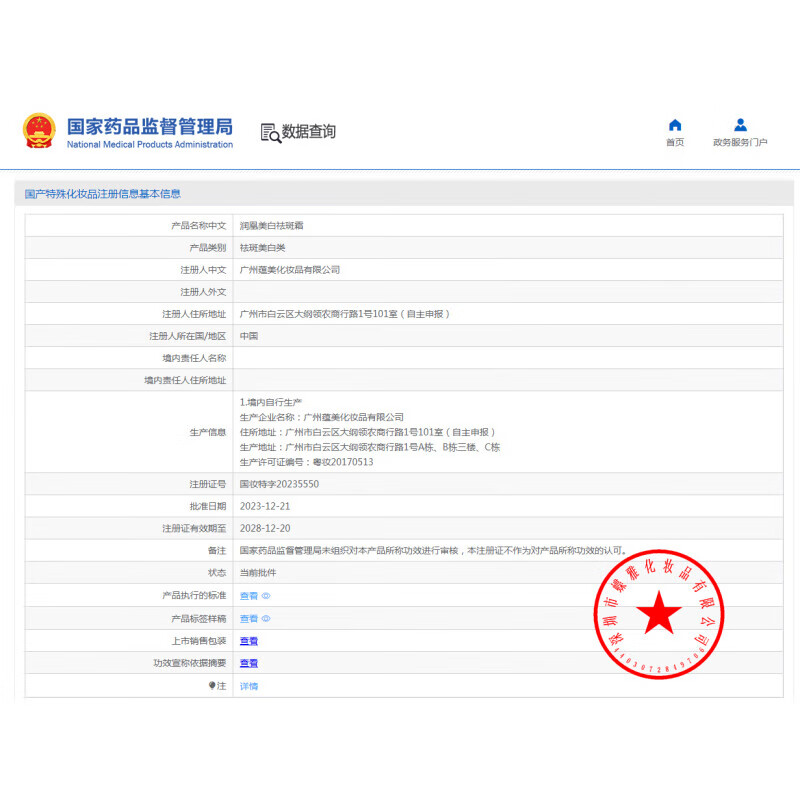Image resolution: width=800 pixels, height=800 pixels.
Task: Open 查看 link for 上市销售包装
Action: click(x=248, y=641)
